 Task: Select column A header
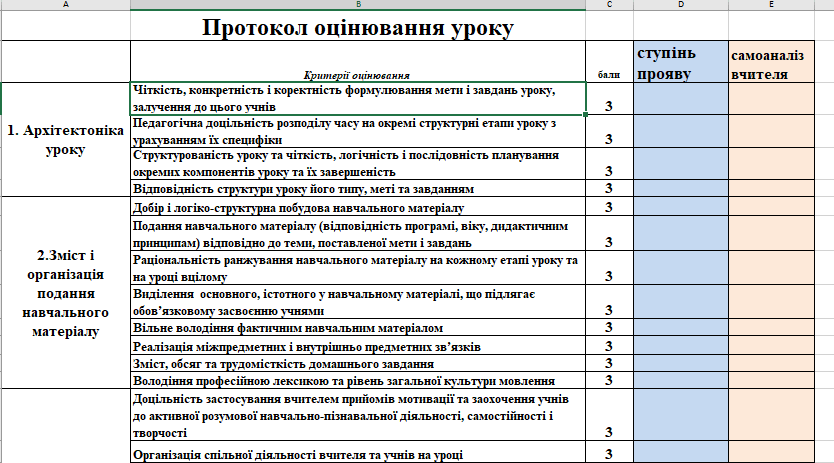[65, 4]
